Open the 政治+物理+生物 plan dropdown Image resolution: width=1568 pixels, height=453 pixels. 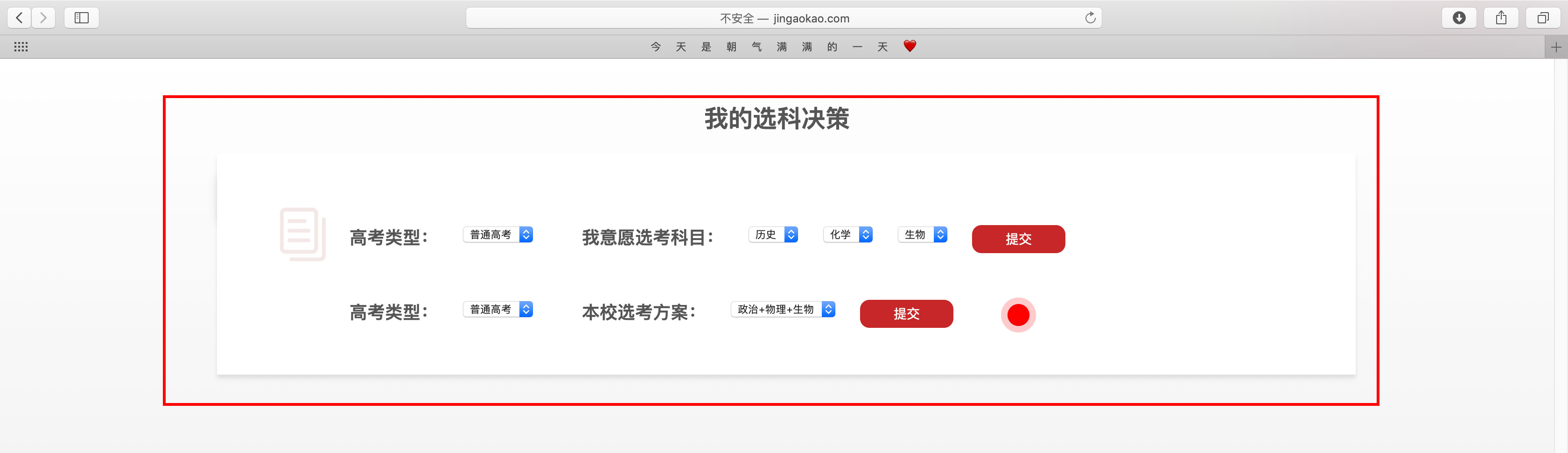[783, 309]
